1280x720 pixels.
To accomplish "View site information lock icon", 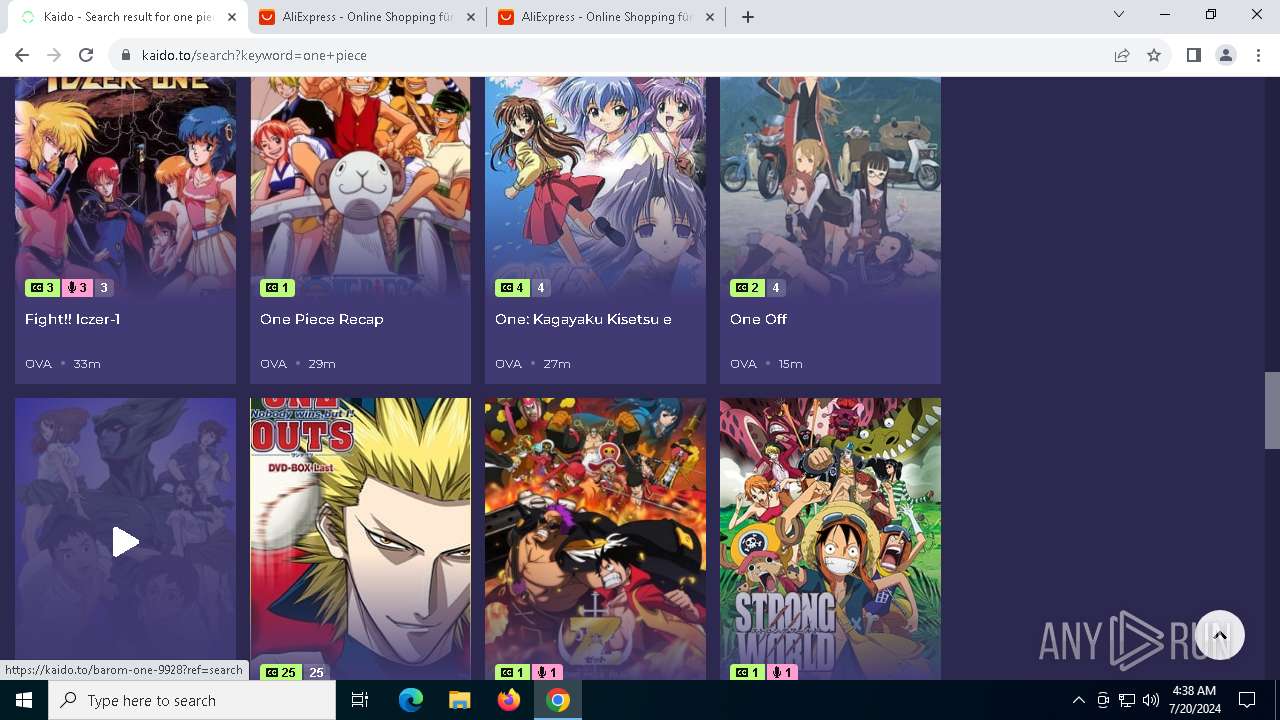I will (126, 55).
